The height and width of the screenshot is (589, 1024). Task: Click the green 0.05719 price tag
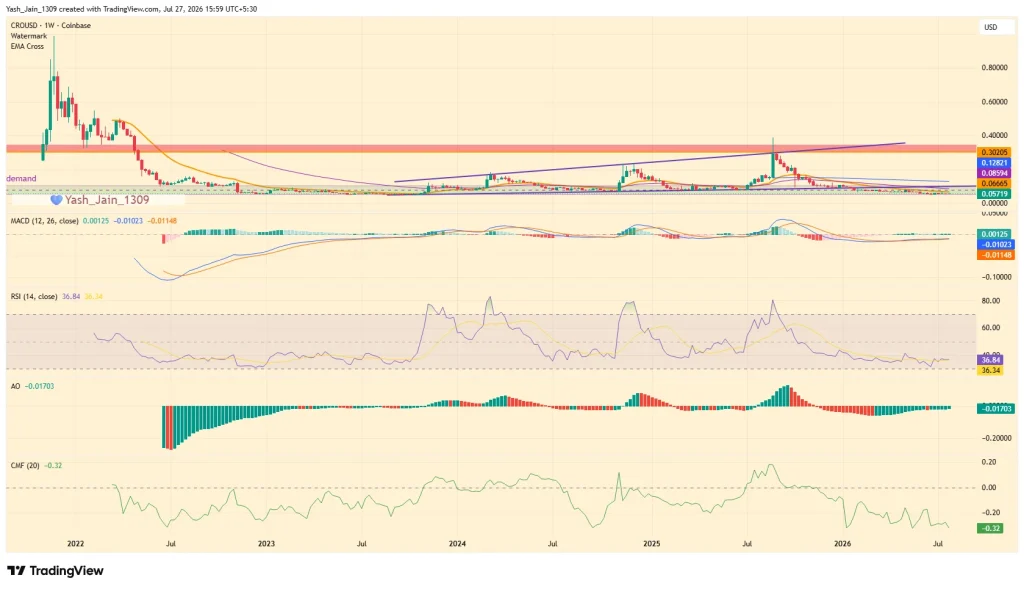pyautogui.click(x=995, y=194)
